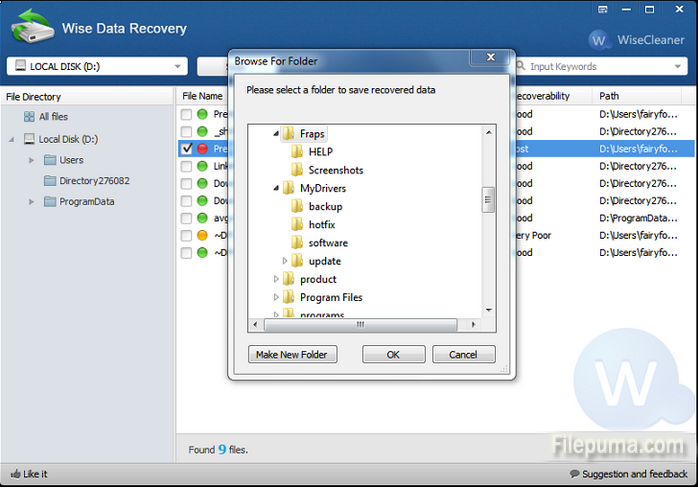Viewport: 698px width, 489px height.
Task: Select the HELP folder icon
Action: pos(297,152)
